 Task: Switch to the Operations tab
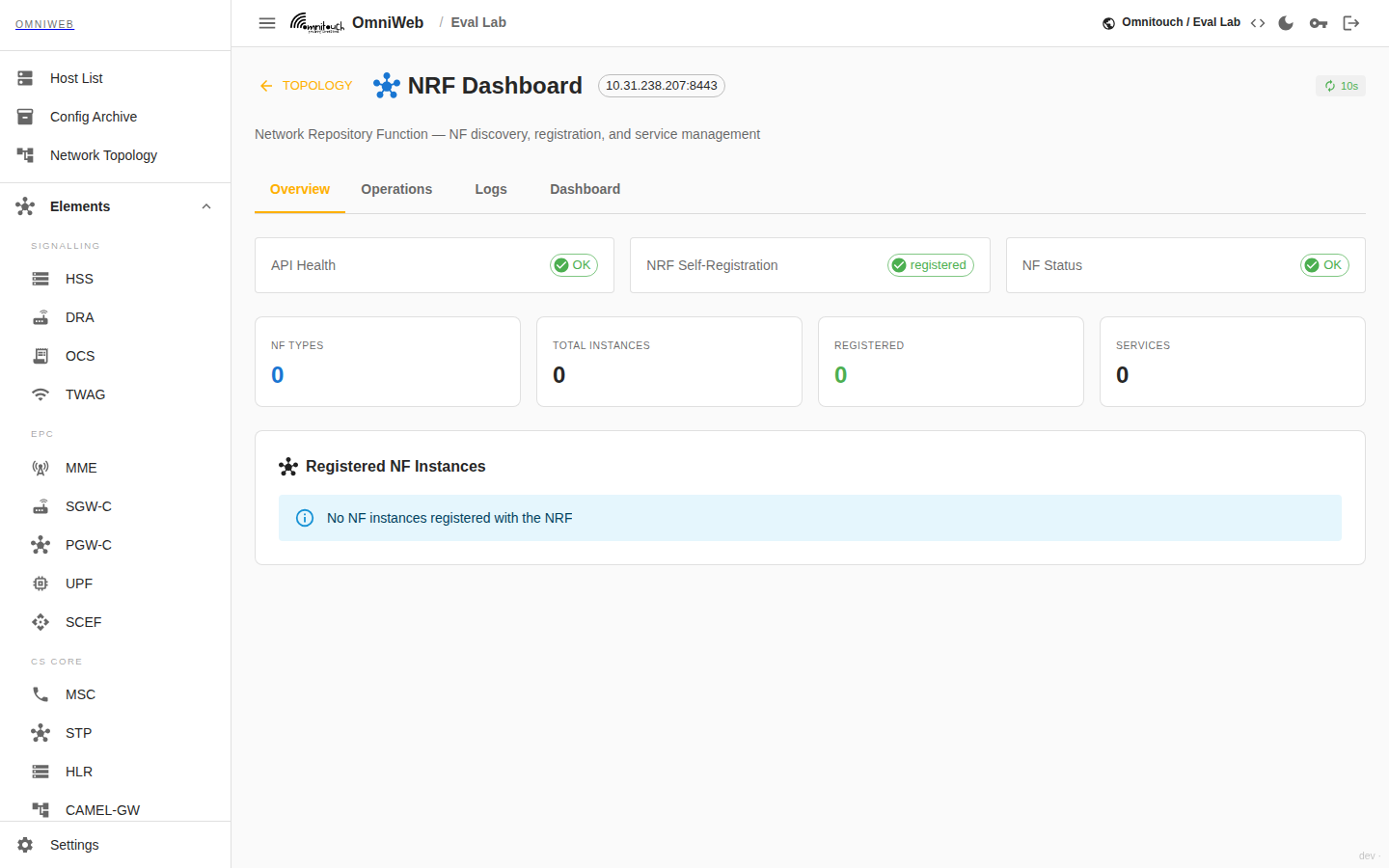[x=396, y=190]
